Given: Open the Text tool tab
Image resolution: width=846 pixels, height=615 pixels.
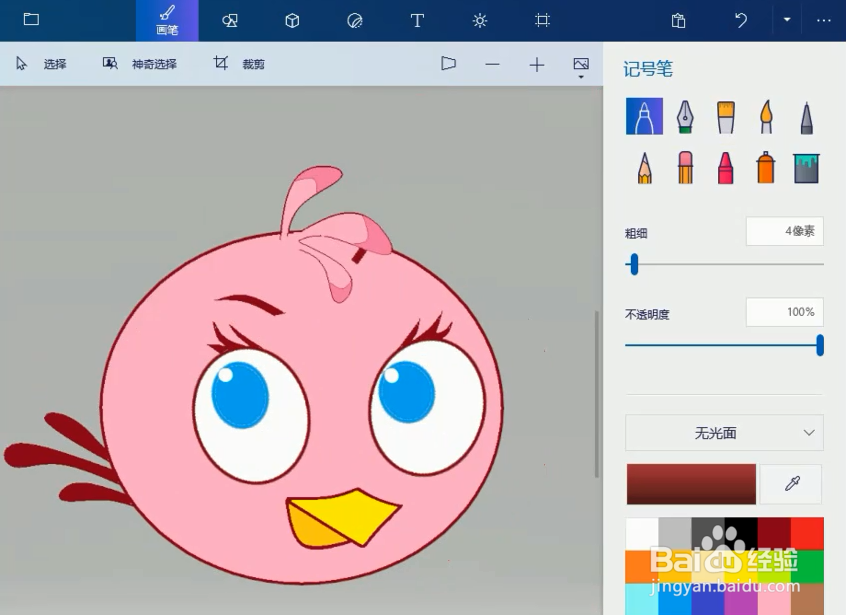Looking at the screenshot, I should coord(417,20).
